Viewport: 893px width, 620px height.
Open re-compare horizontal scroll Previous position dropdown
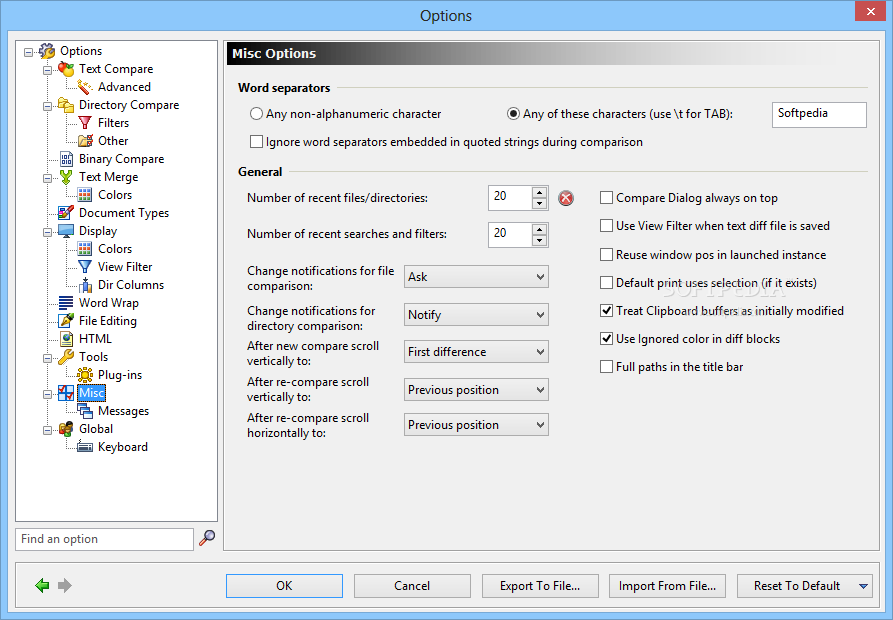[x=476, y=425]
